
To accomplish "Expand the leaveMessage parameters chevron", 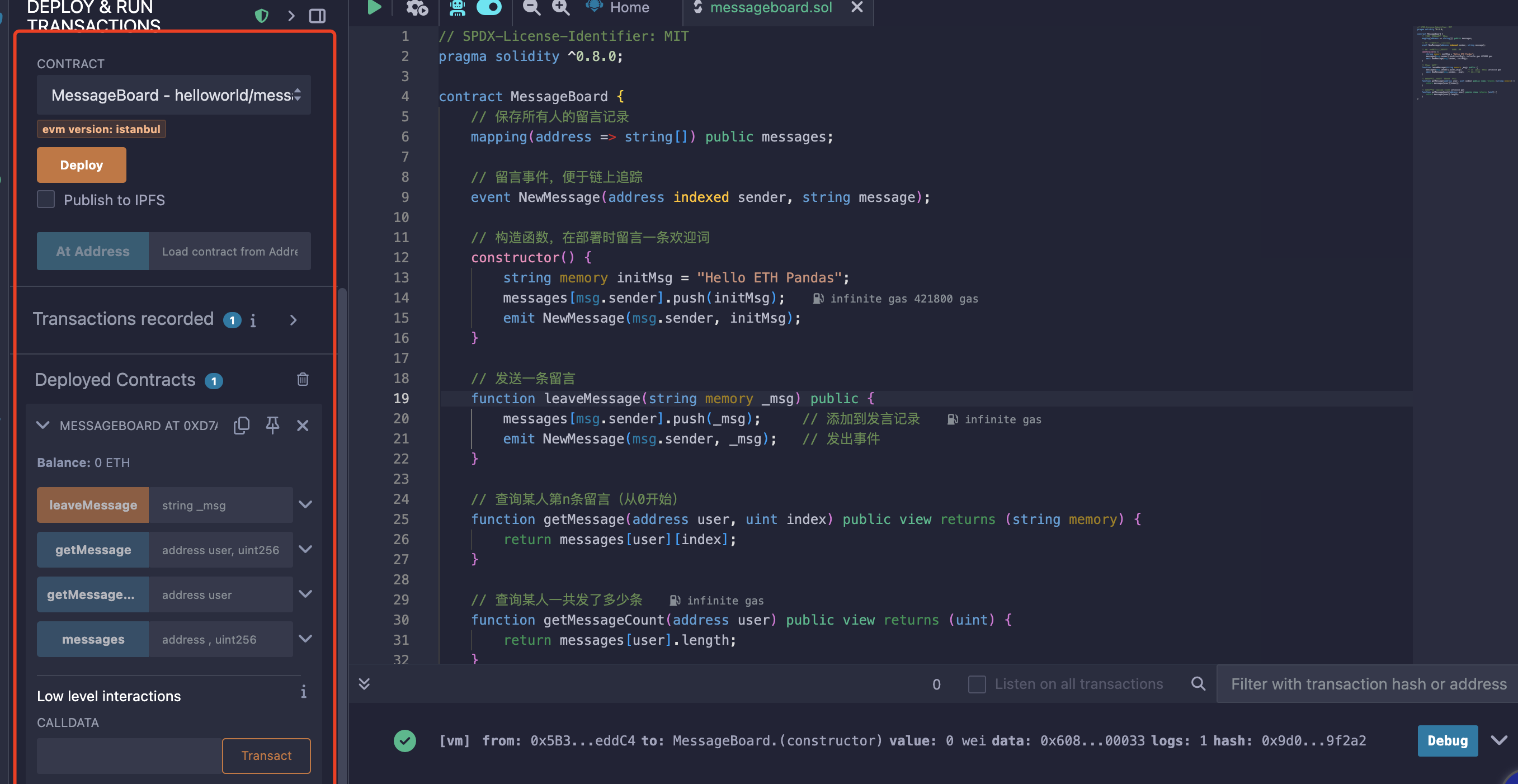I will click(305, 504).
